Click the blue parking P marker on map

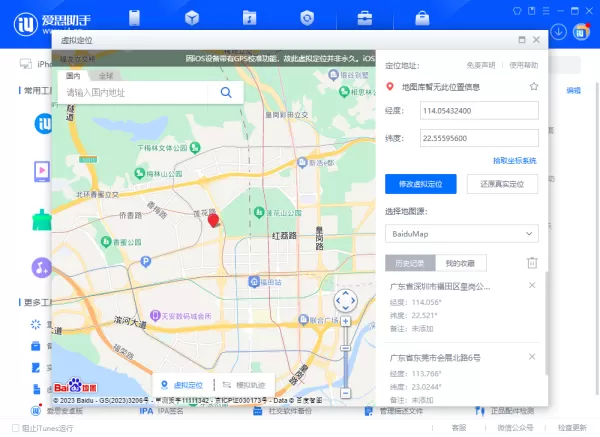(x=145, y=261)
